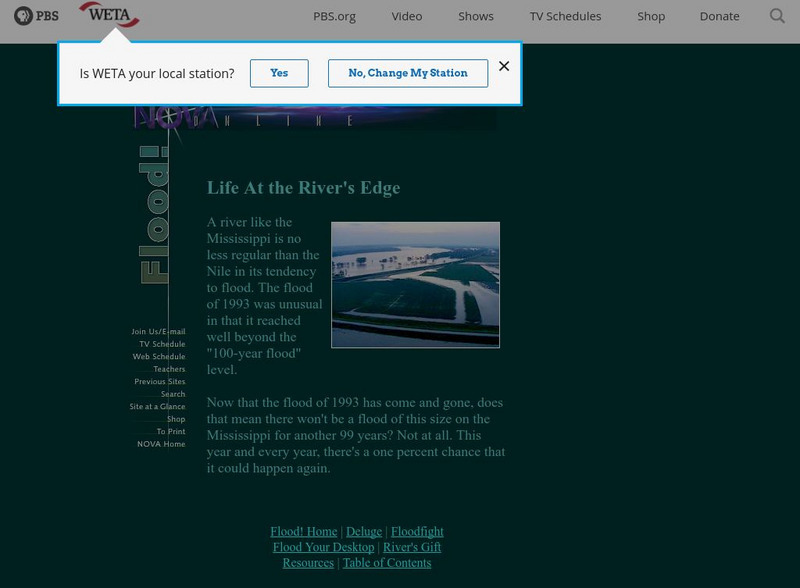Follow the Floodfight footer link
This screenshot has width=800, height=588.
(417, 531)
